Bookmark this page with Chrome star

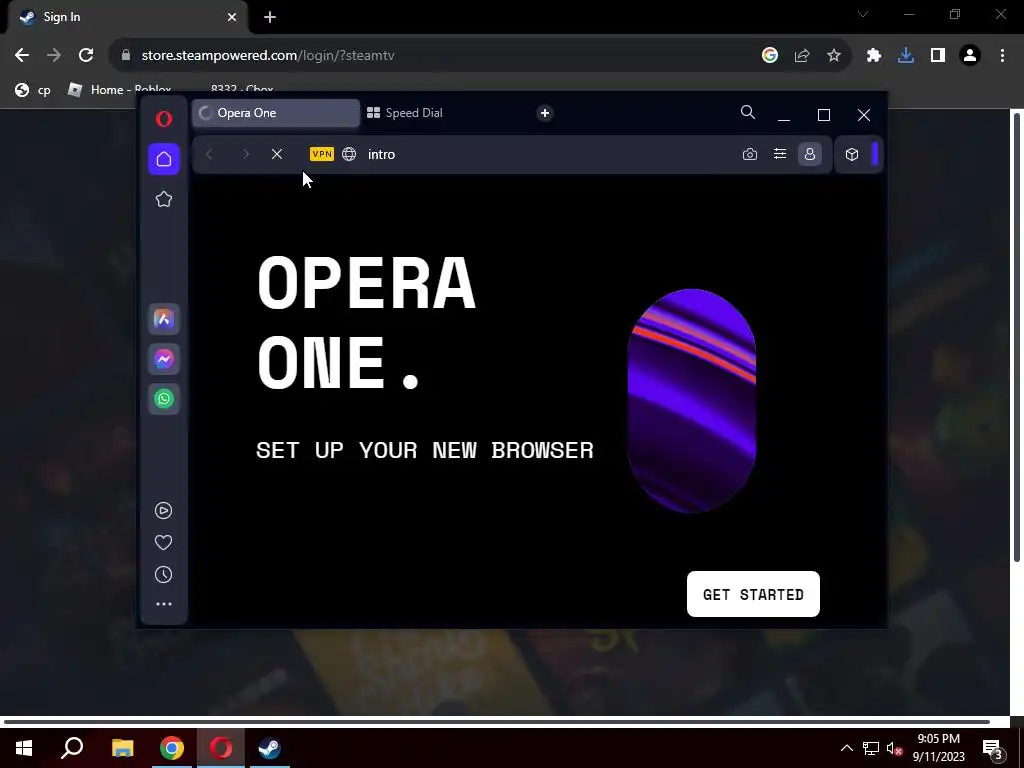[x=834, y=56]
